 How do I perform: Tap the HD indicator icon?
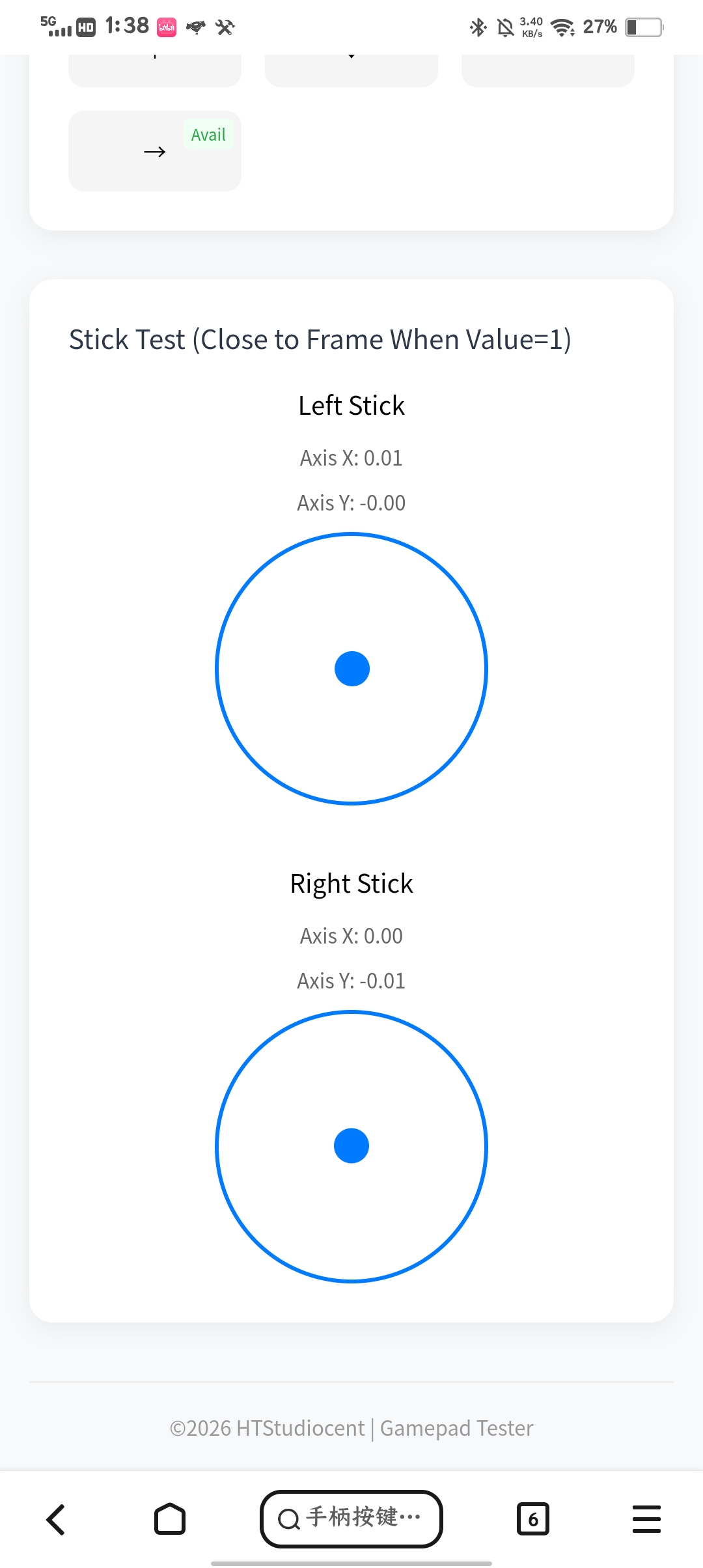(x=86, y=27)
